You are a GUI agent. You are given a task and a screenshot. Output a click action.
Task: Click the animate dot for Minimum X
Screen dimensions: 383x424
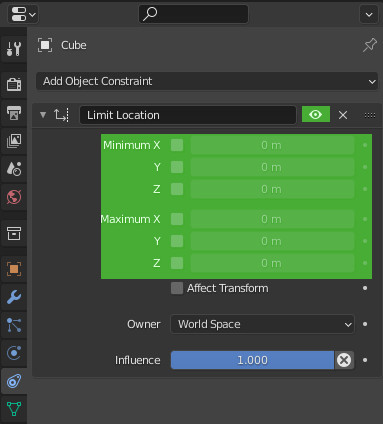click(x=365, y=145)
